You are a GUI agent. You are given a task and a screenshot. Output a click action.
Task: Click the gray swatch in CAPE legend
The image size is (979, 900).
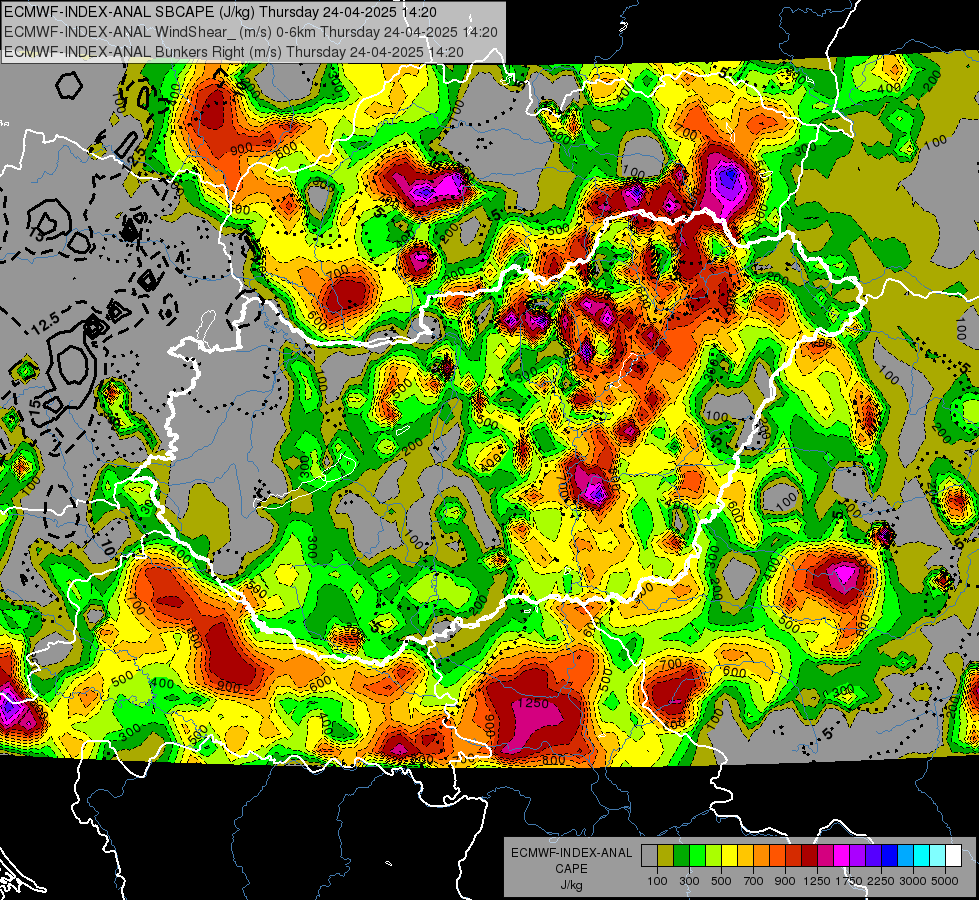click(x=649, y=855)
